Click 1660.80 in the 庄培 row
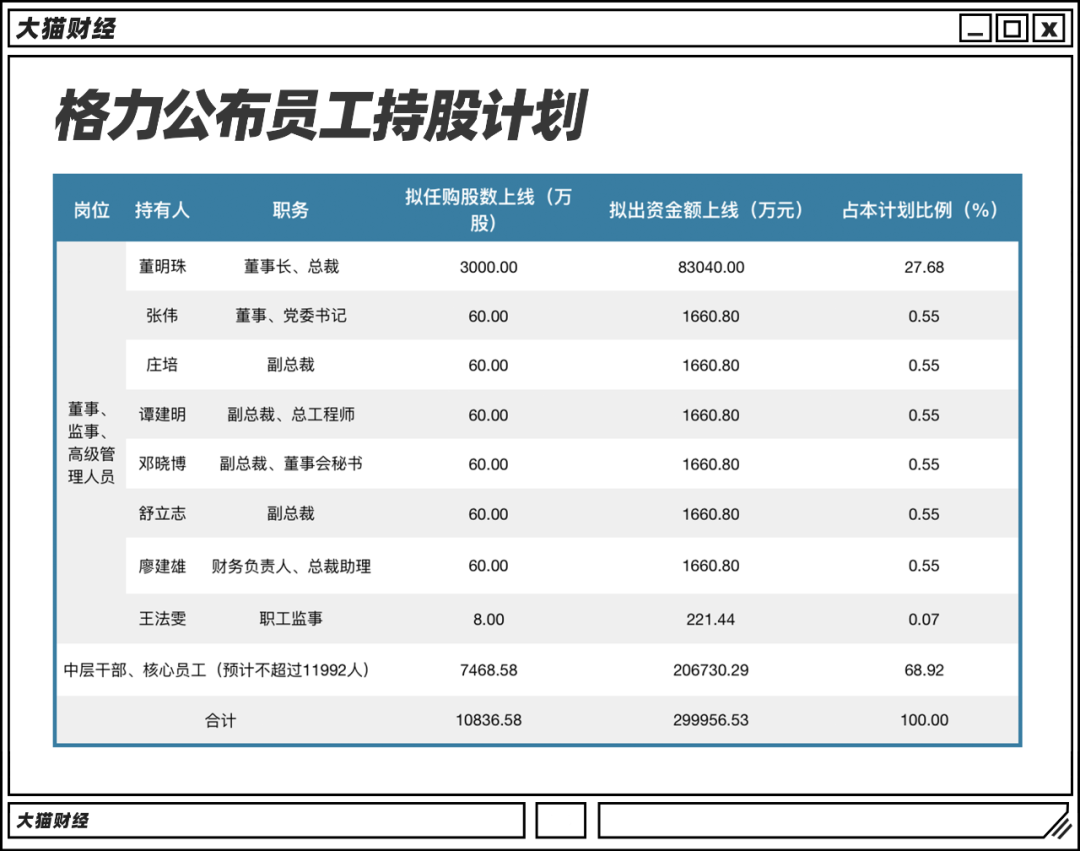1080x851 pixels. tap(711, 365)
